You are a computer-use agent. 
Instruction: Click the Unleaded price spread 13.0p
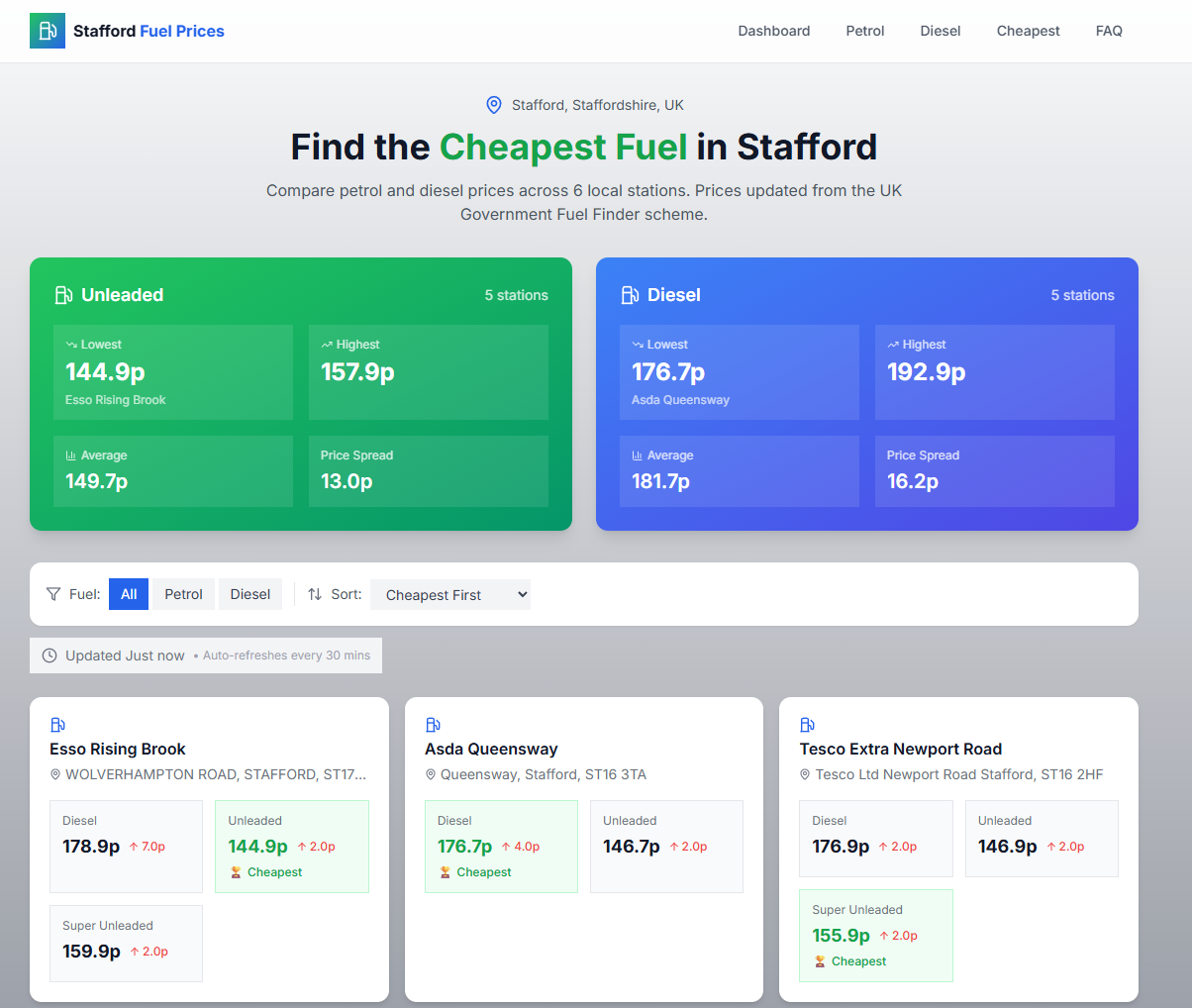347,481
